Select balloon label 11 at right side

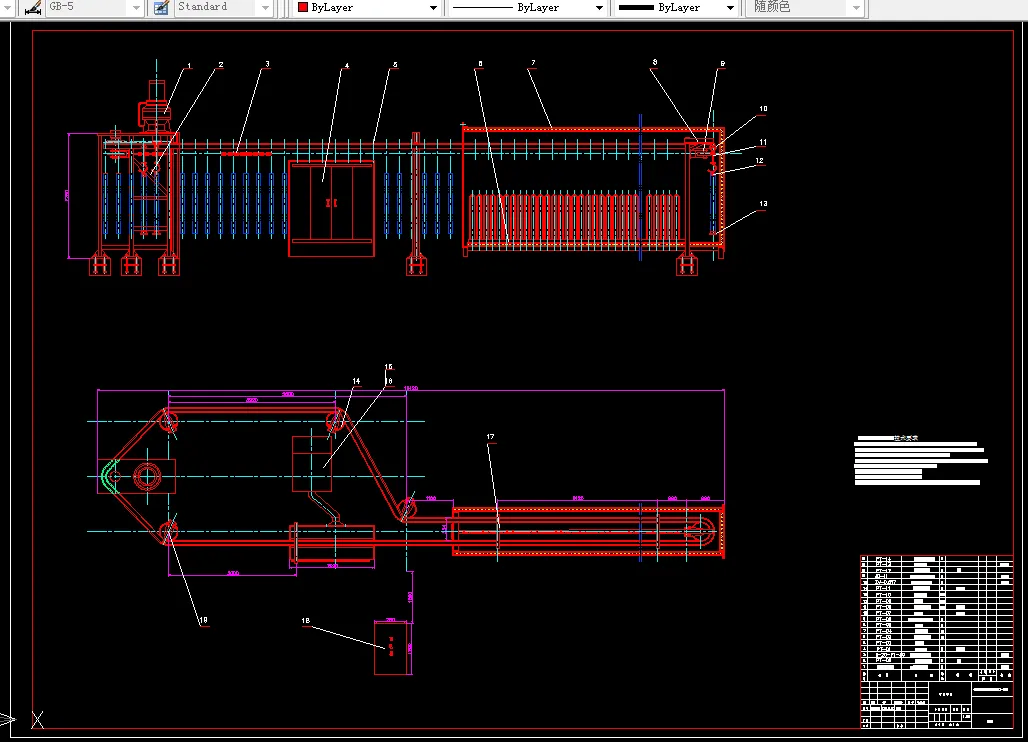pyautogui.click(x=763, y=142)
